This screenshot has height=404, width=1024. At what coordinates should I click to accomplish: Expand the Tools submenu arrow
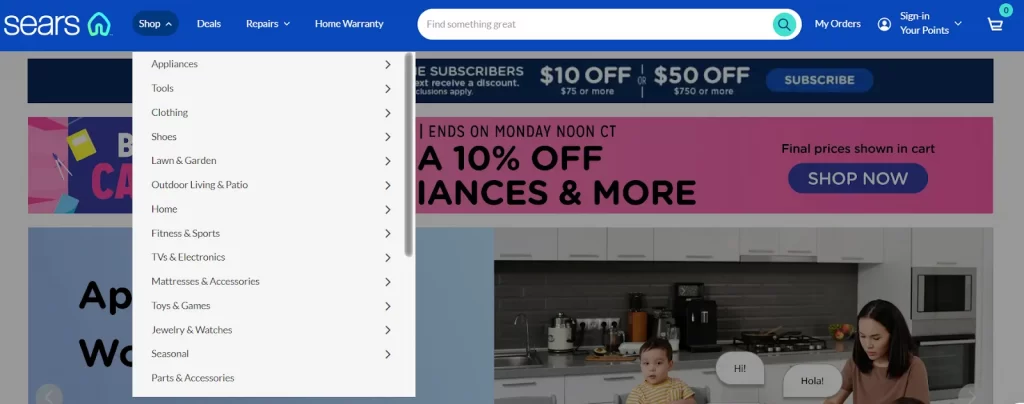(388, 89)
